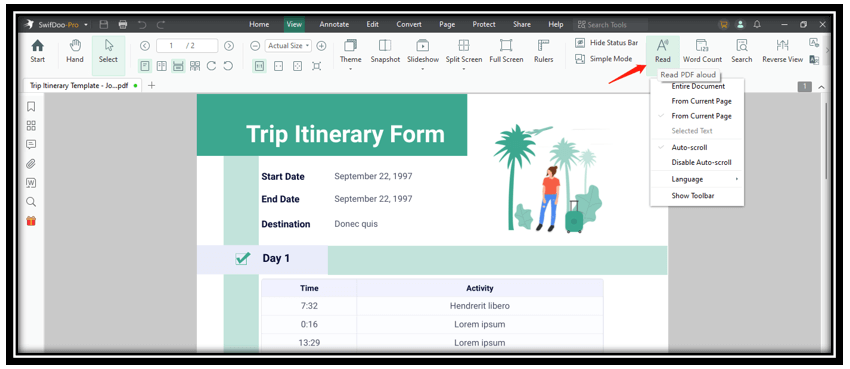Enable the Auto-scroll option
Viewport: 850px width, 369px height.
coord(689,147)
